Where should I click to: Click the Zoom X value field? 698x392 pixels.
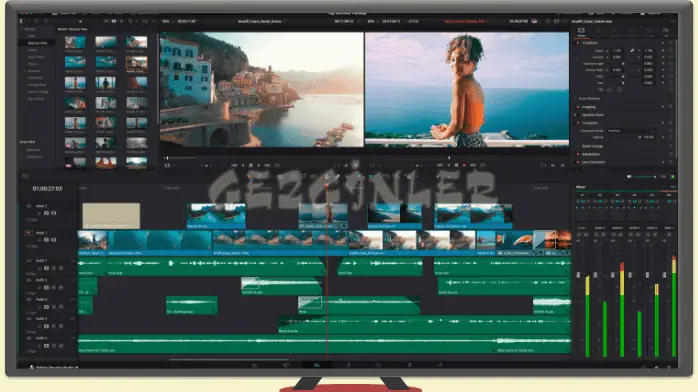pos(617,51)
